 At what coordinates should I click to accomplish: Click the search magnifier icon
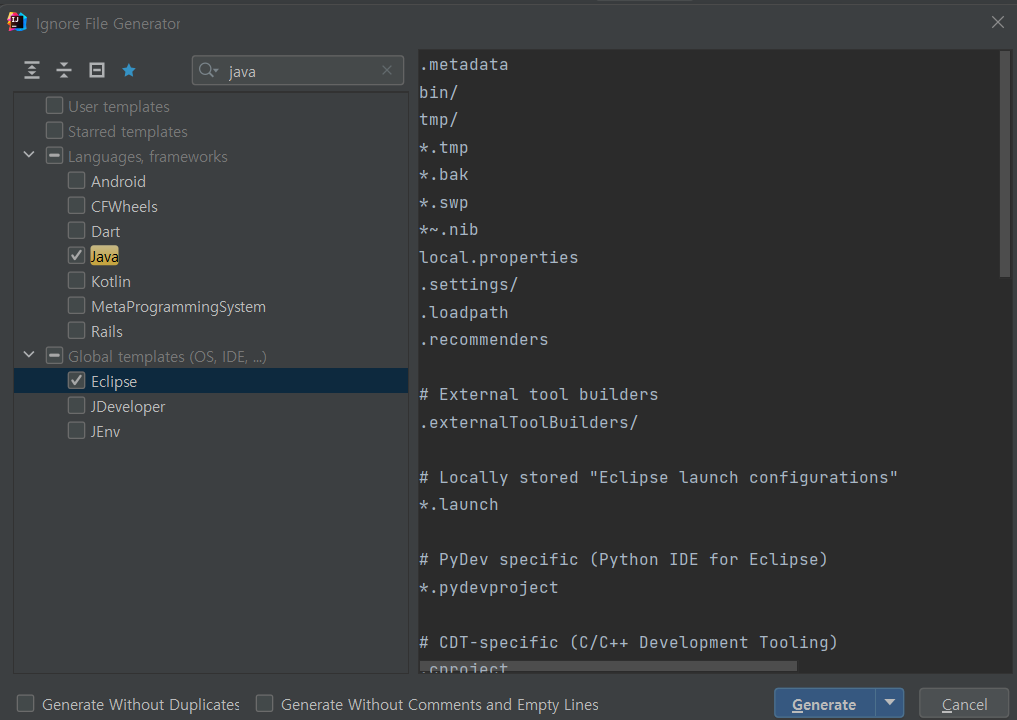click(x=208, y=70)
